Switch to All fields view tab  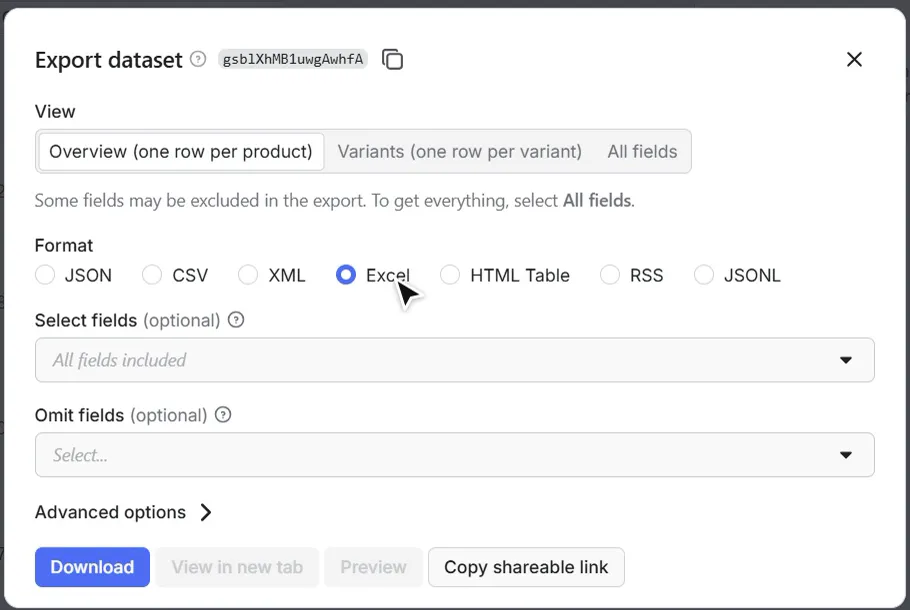(642, 151)
